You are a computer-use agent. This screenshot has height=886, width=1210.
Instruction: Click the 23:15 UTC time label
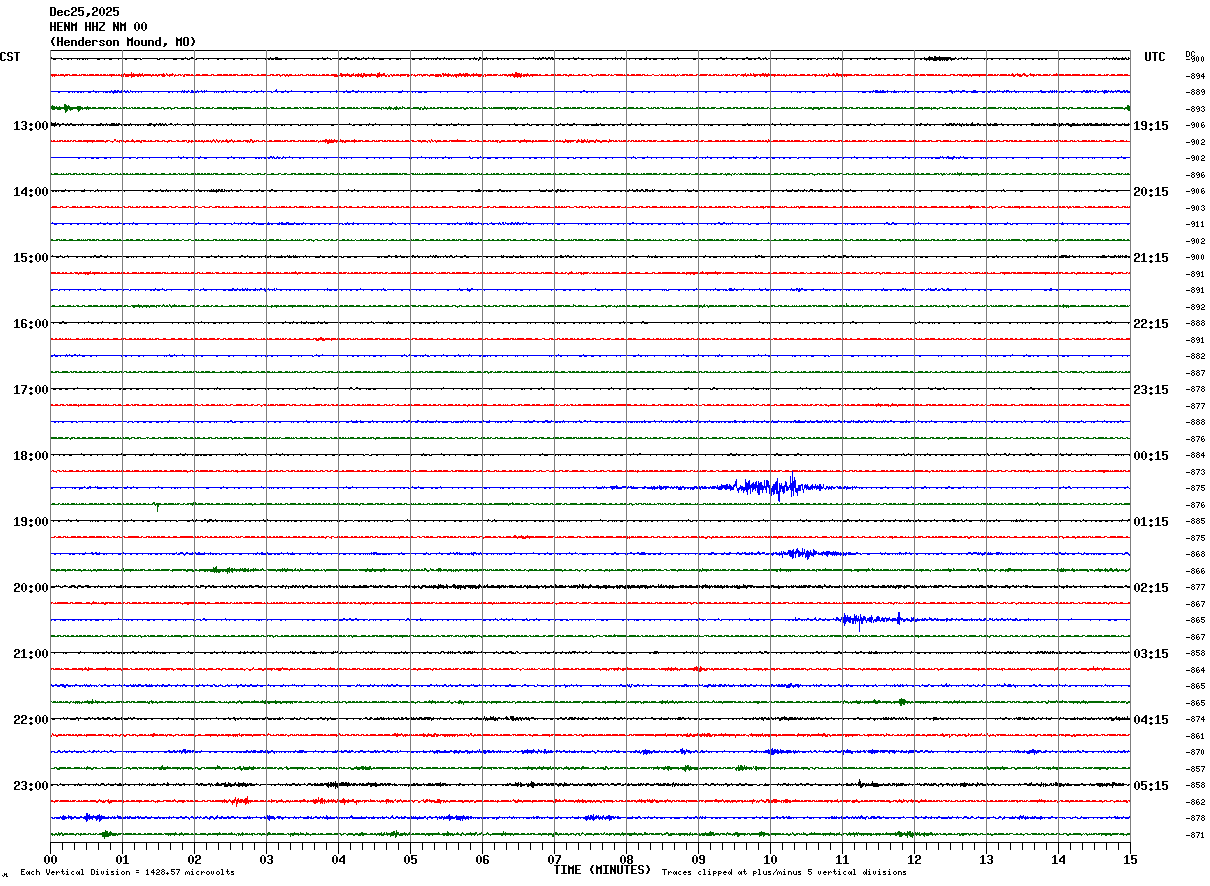pos(1150,389)
